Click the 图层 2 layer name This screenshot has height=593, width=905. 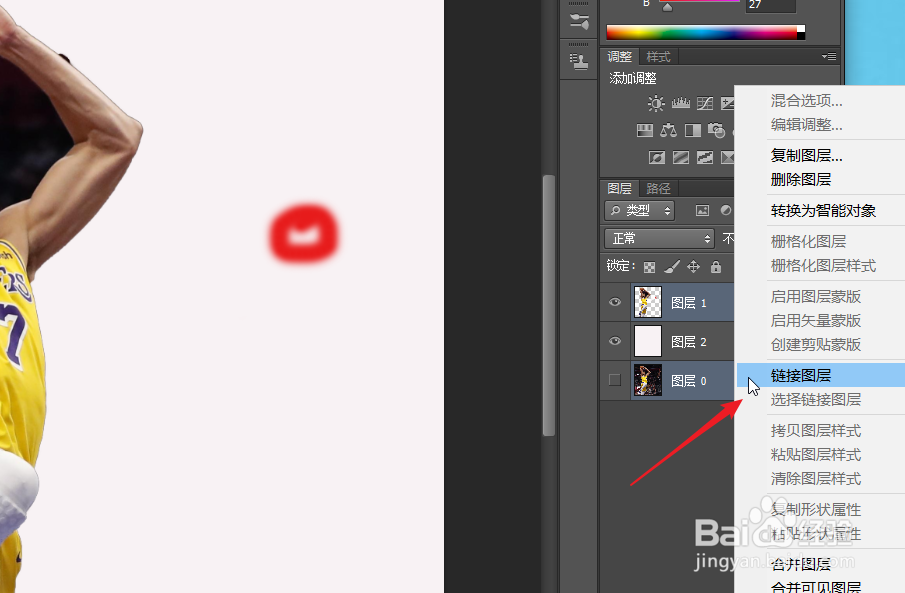[x=689, y=342]
